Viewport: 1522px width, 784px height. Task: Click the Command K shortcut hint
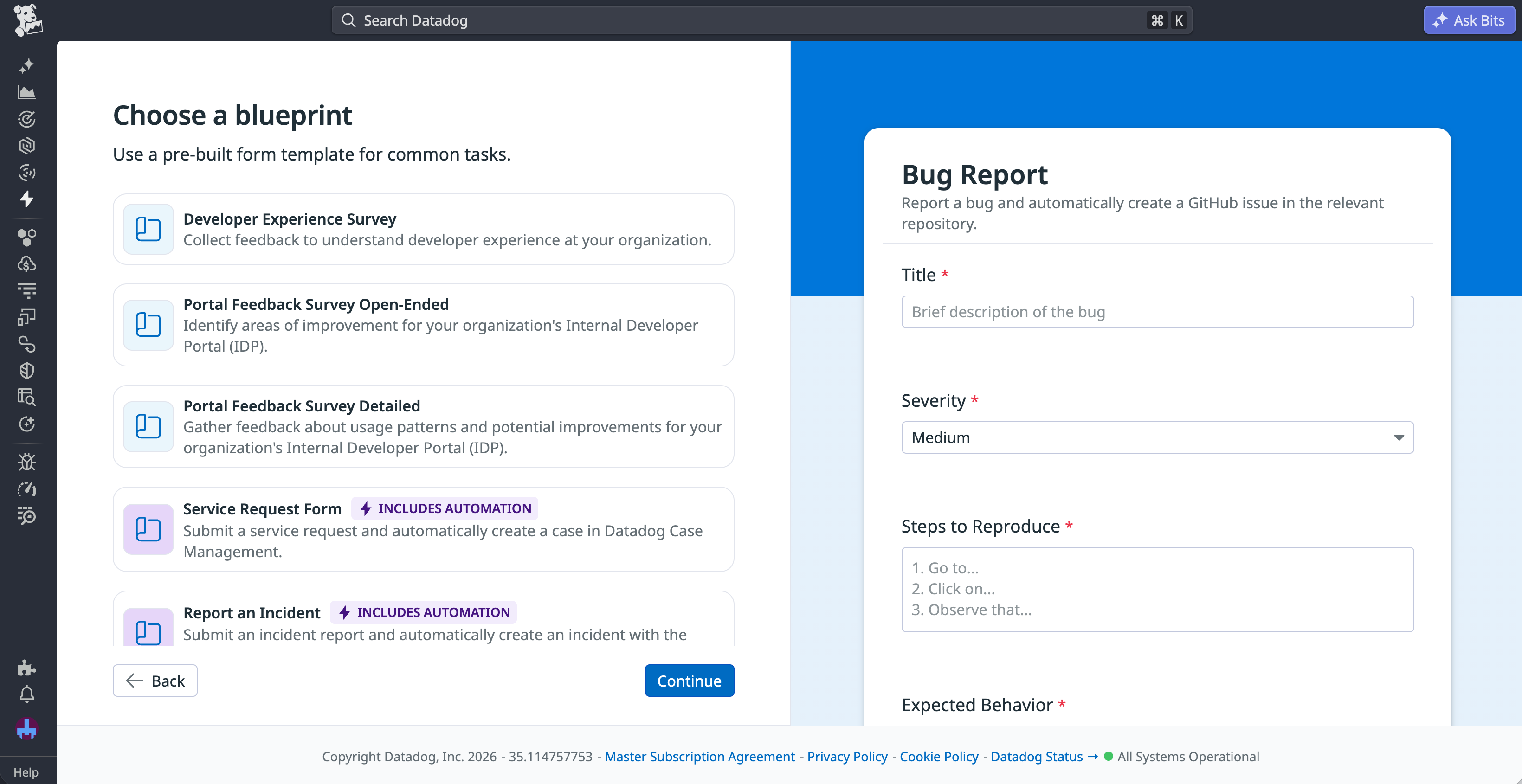click(x=1167, y=21)
